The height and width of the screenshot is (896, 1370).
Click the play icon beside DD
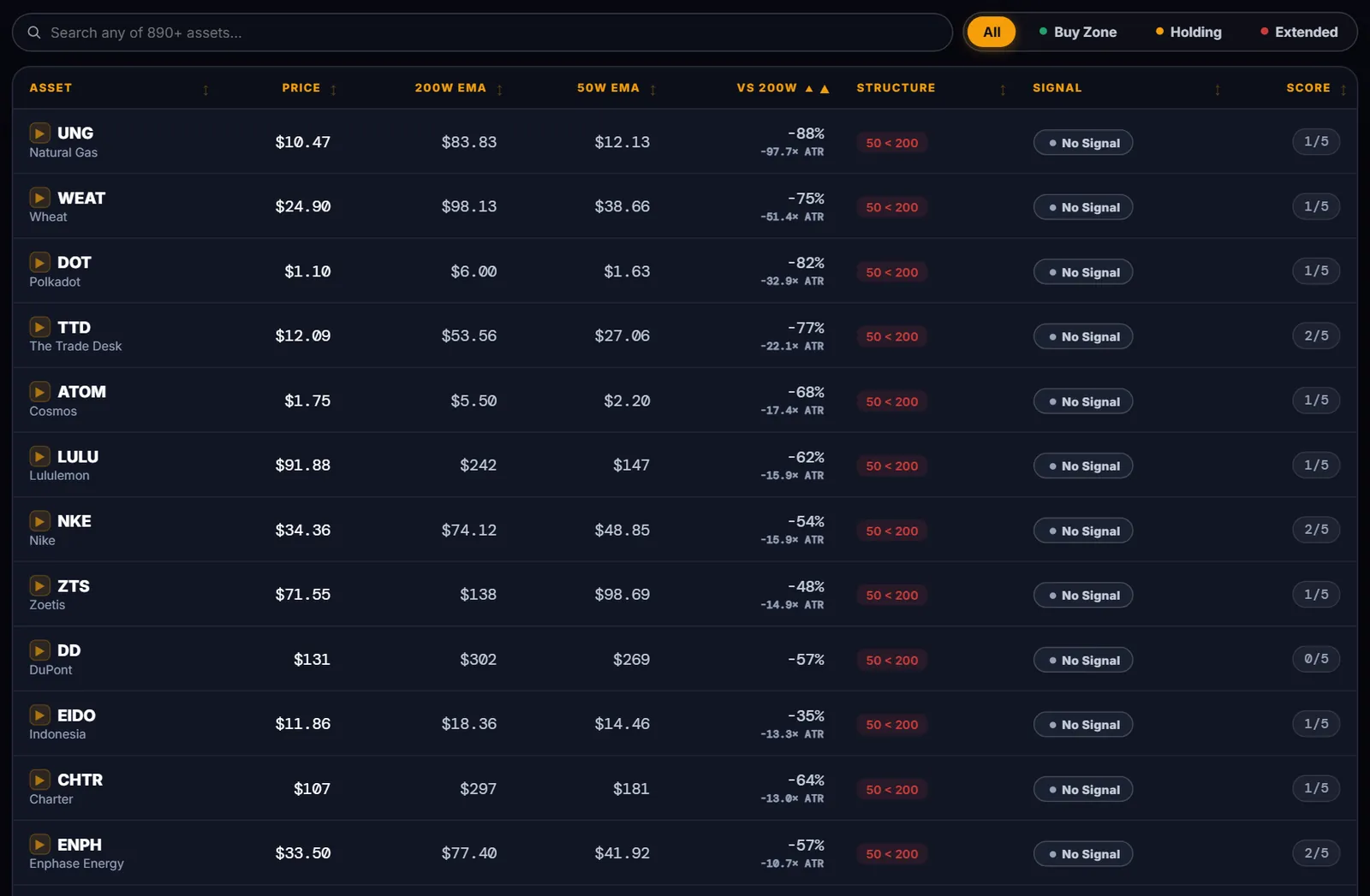(39, 650)
